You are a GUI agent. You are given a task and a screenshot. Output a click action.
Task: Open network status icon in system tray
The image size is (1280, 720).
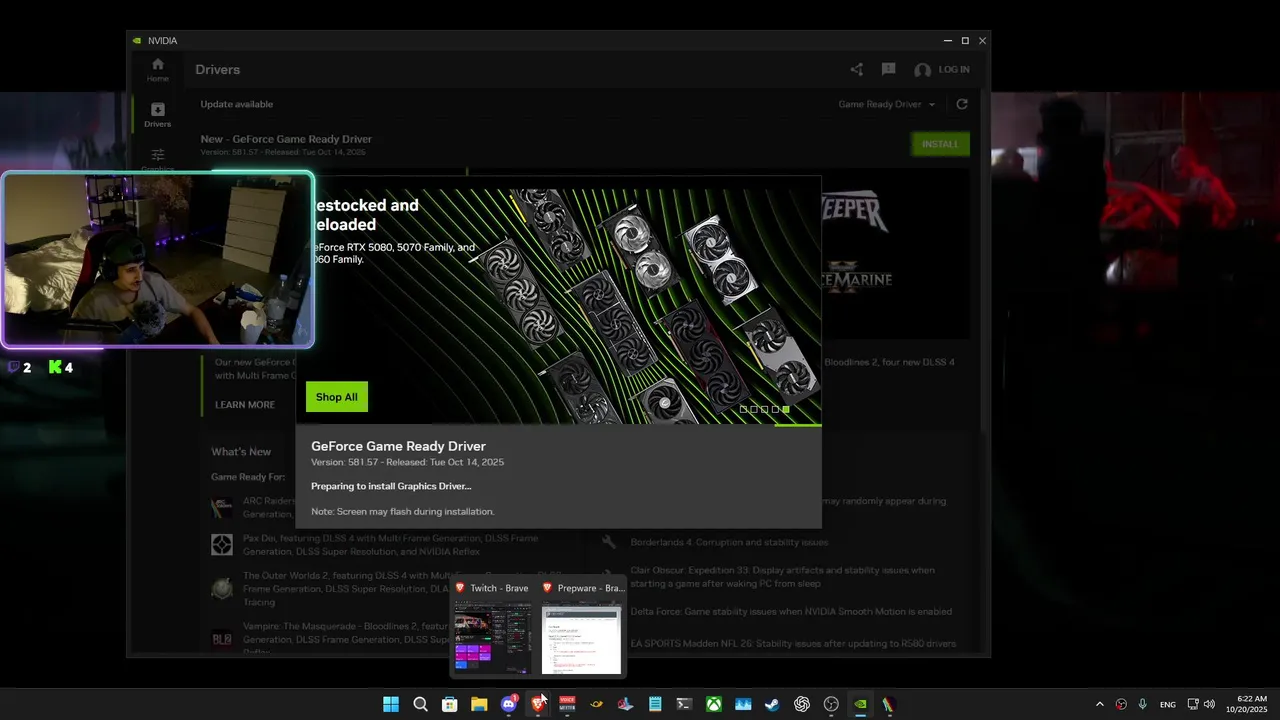[1193, 704]
